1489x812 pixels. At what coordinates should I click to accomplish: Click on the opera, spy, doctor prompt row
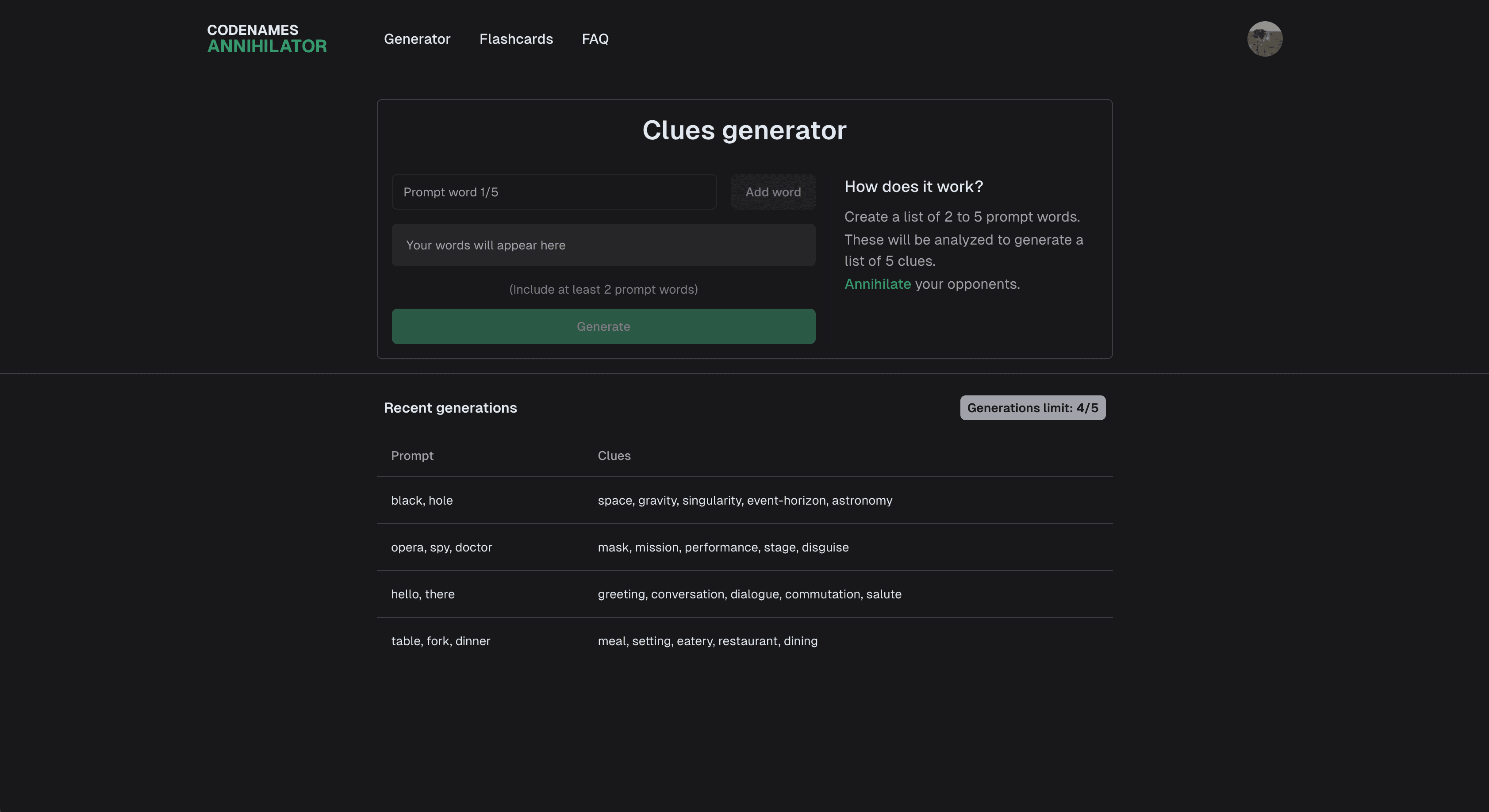pyautogui.click(x=744, y=547)
